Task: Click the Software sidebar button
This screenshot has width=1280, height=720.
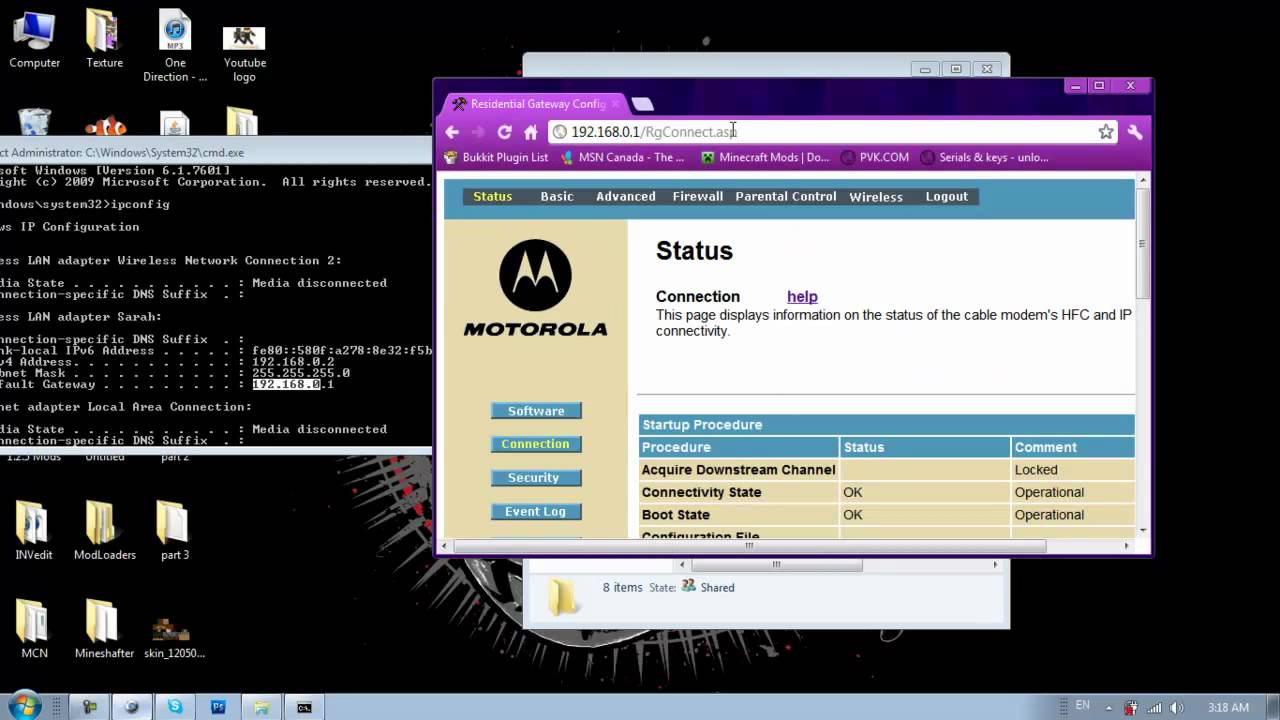Action: click(536, 411)
